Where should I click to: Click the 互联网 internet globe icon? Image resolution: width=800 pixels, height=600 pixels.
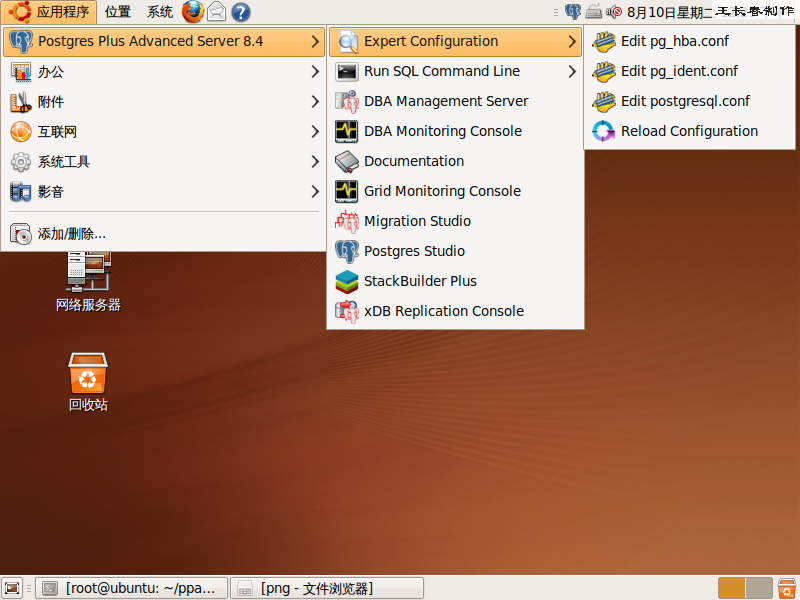[21, 132]
